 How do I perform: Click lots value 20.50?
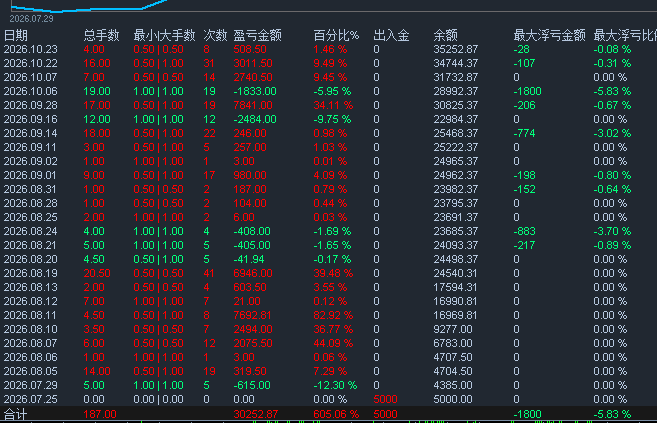point(97,273)
